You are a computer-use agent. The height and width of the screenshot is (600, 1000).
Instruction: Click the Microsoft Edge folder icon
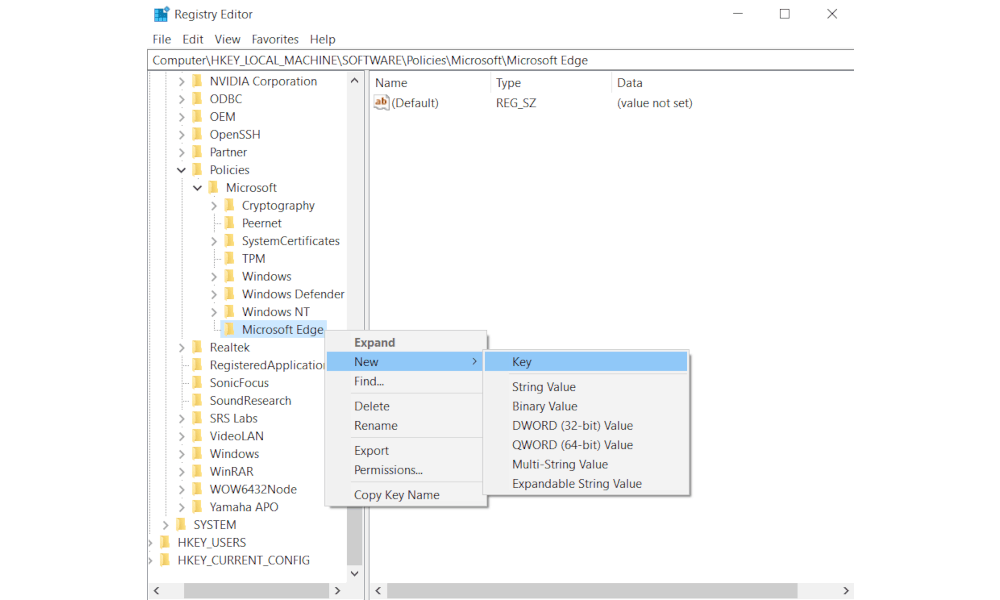point(230,330)
